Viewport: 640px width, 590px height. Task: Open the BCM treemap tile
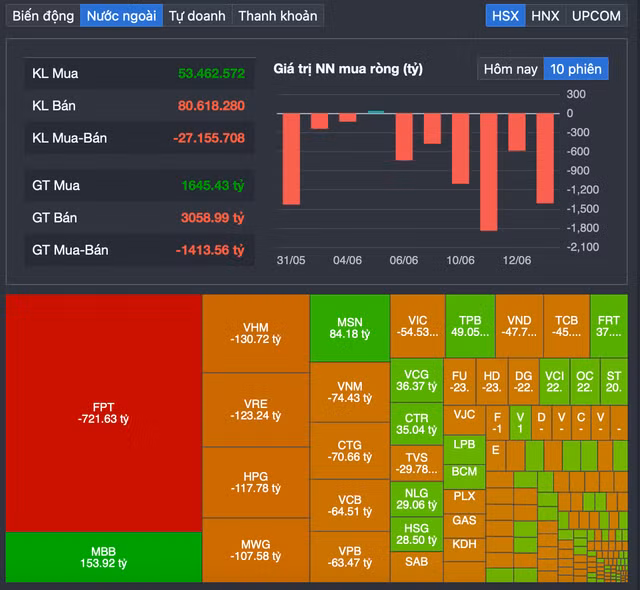[x=464, y=476]
